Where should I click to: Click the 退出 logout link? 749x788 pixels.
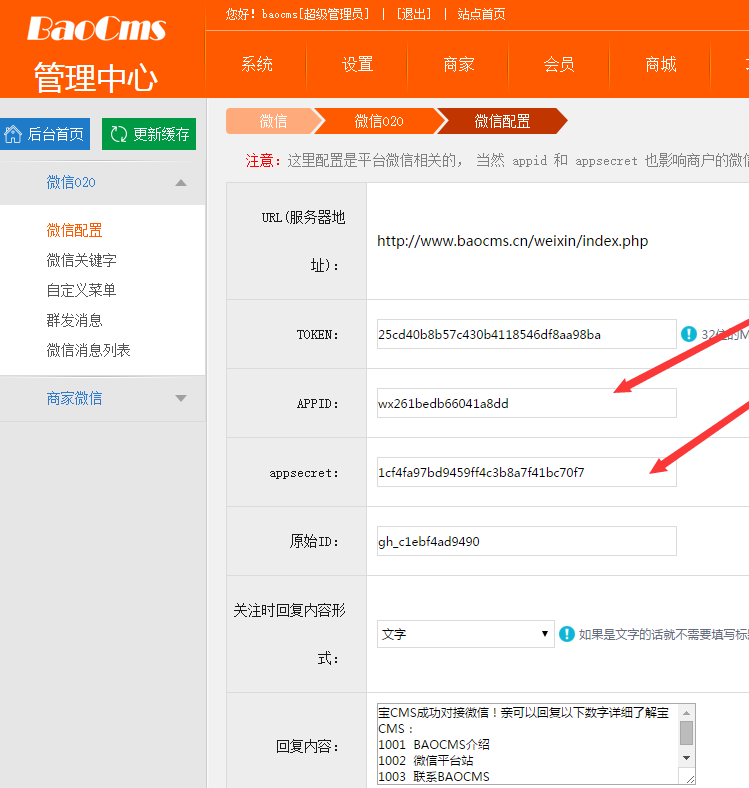[x=414, y=14]
